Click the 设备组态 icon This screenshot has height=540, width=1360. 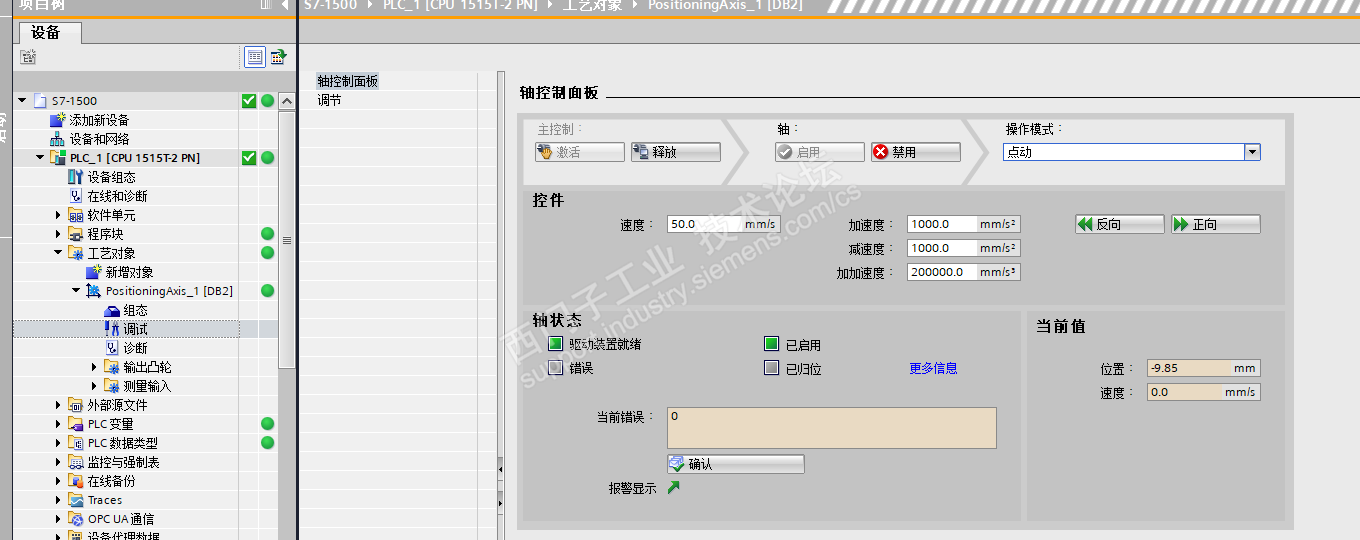pos(76,177)
